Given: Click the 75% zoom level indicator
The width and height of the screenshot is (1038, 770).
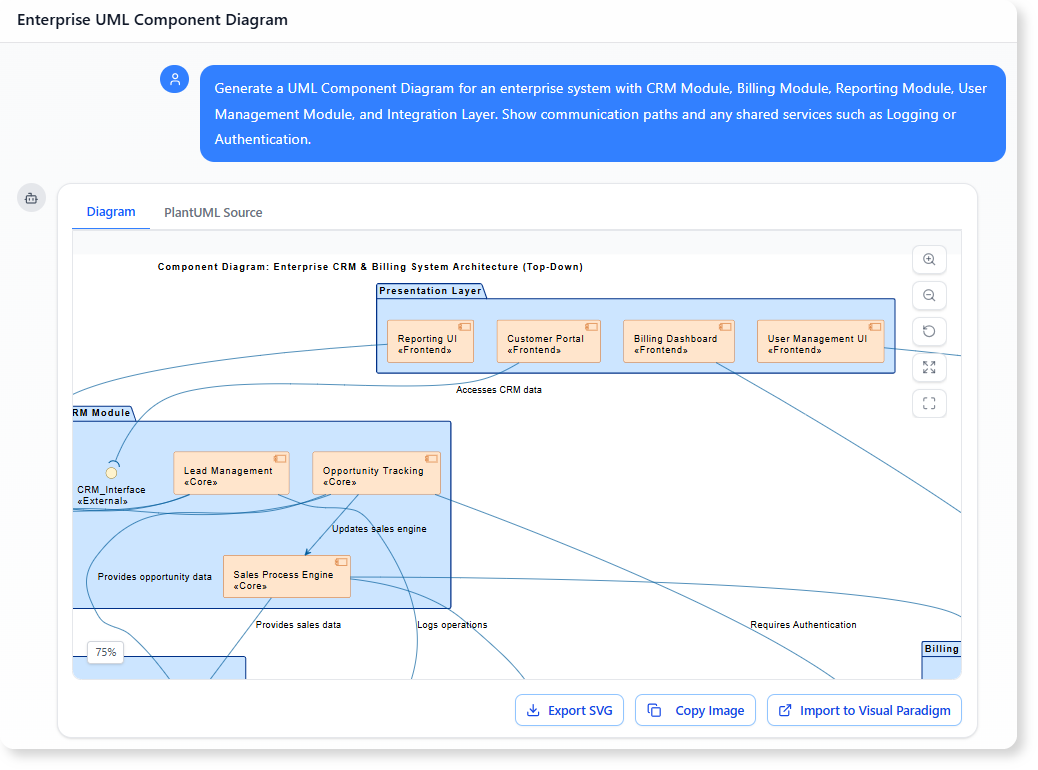Looking at the screenshot, I should tap(105, 652).
